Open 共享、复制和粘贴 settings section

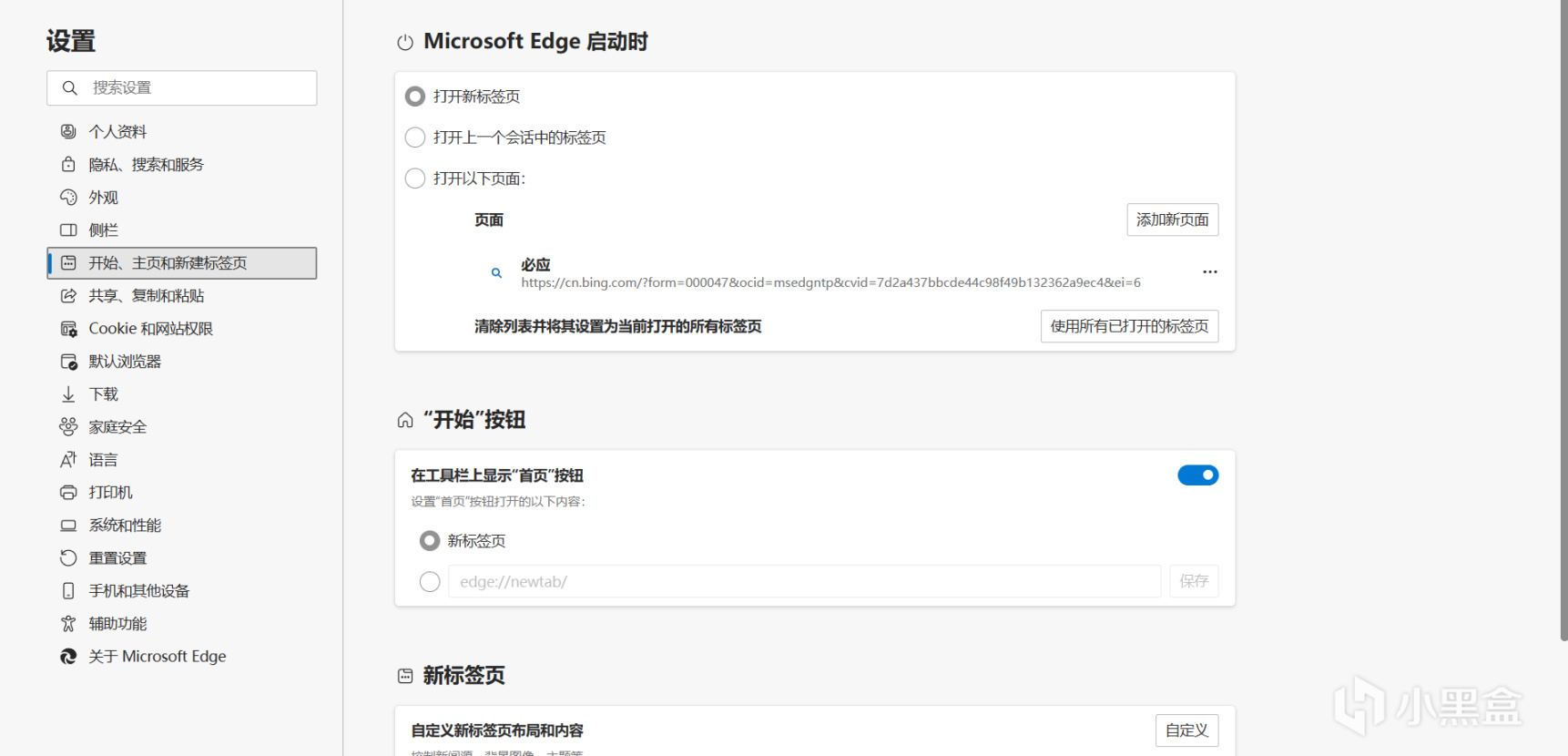point(182,295)
